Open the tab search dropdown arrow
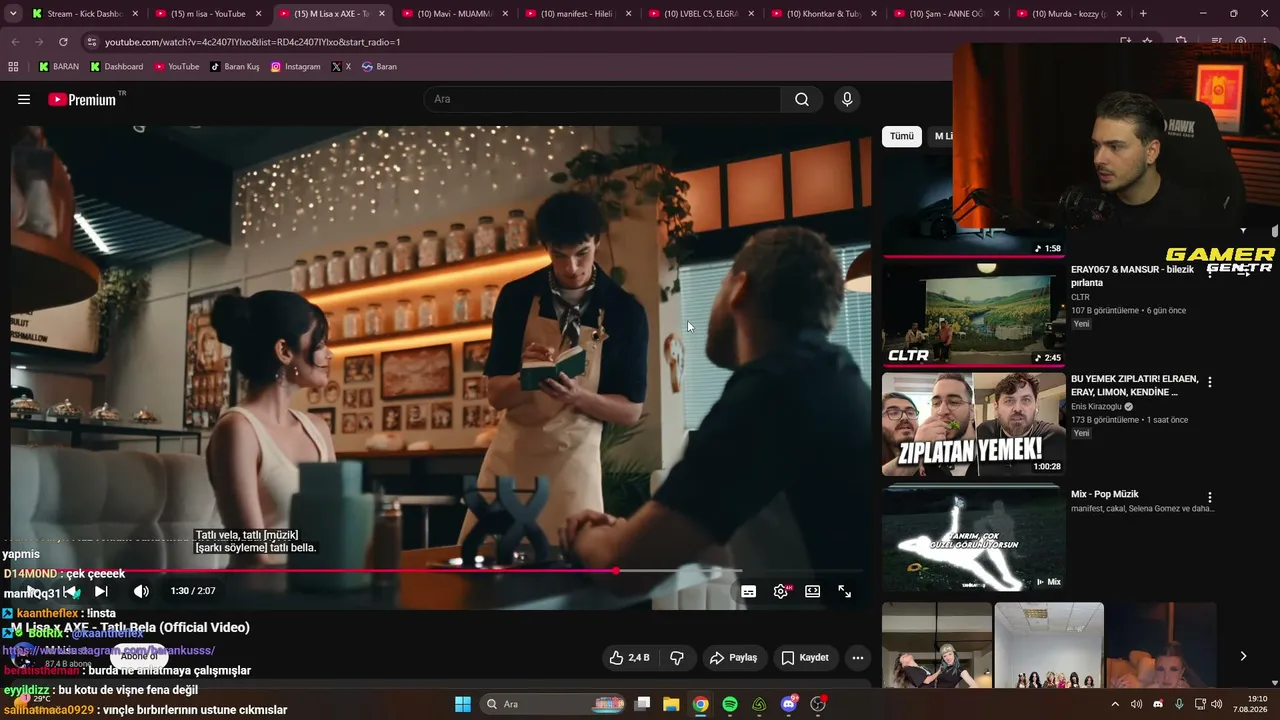Screen dimensions: 1280x720 click(13, 14)
